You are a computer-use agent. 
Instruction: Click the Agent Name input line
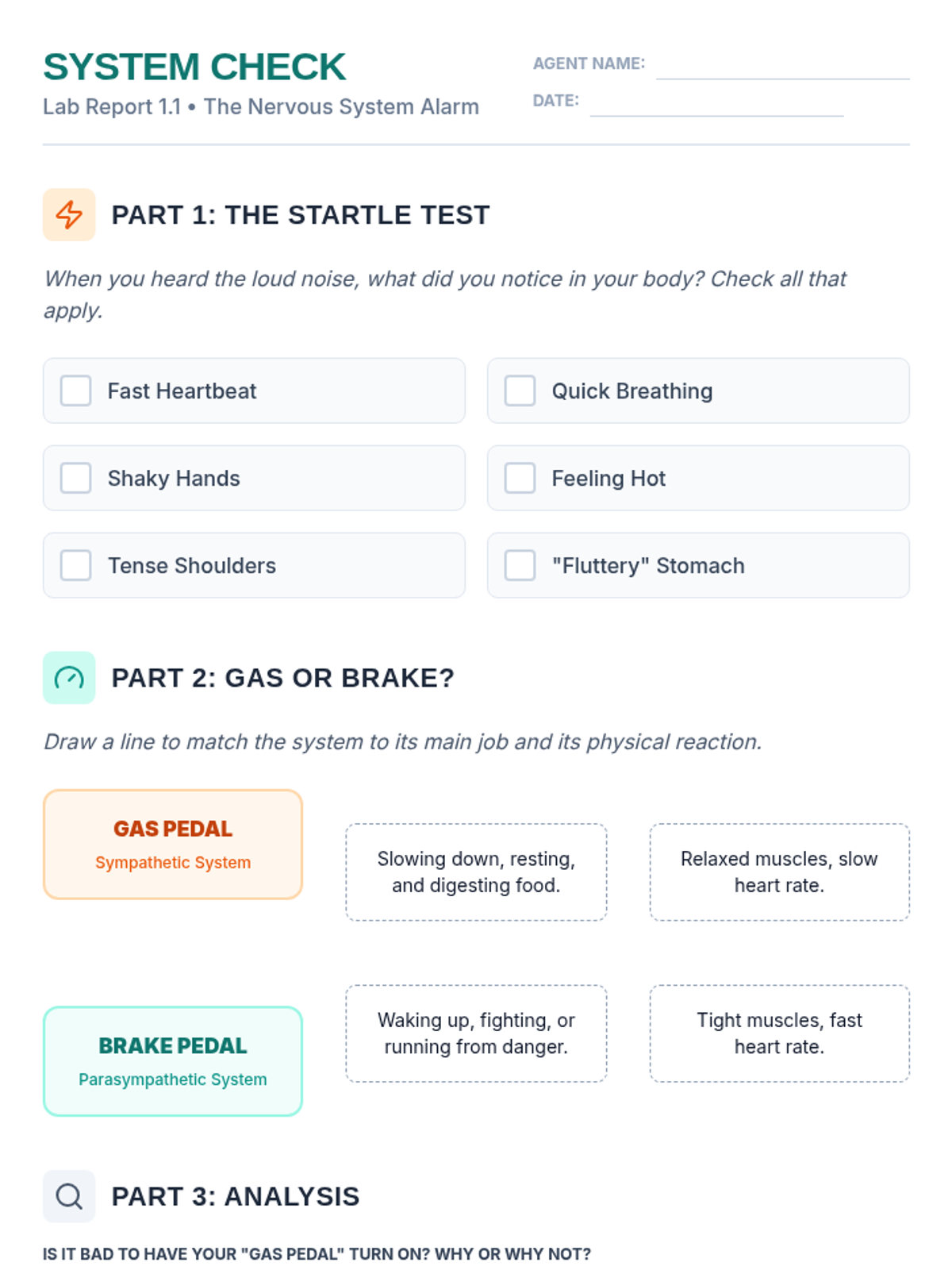782,66
